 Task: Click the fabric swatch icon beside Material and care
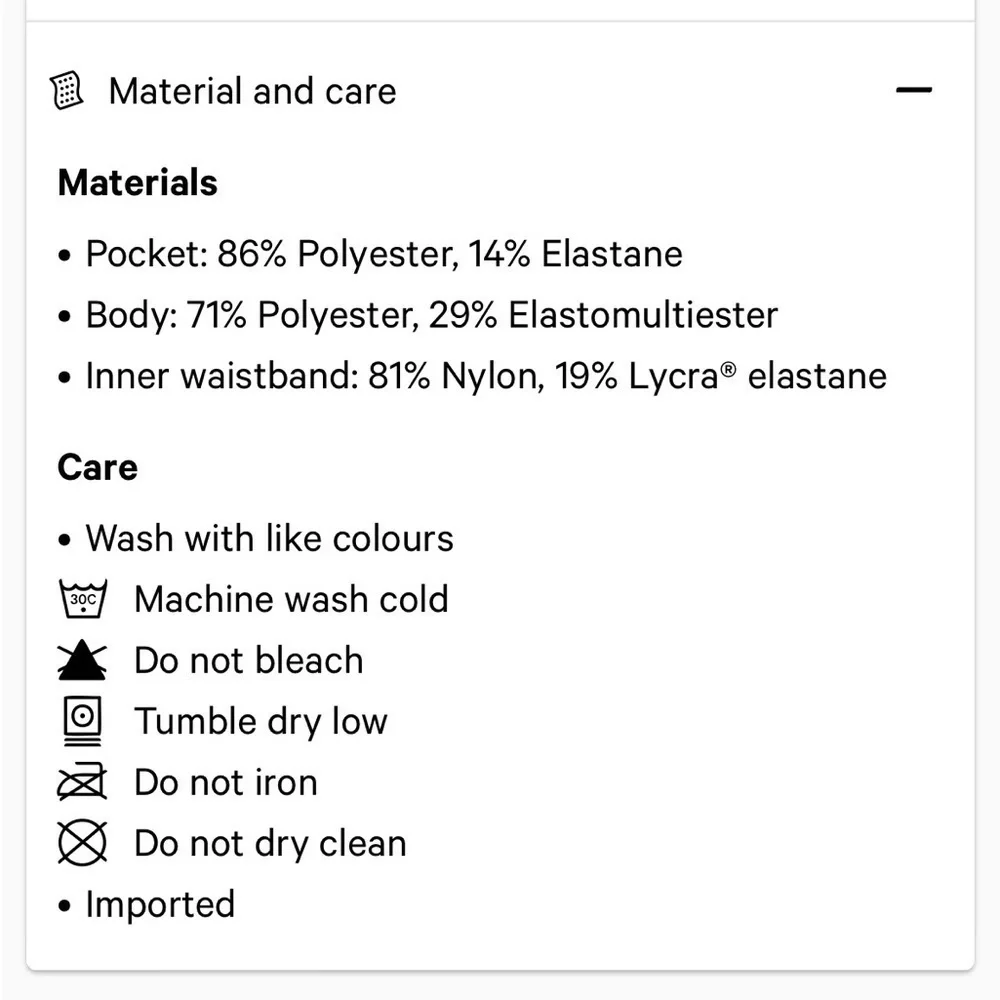pos(67,91)
